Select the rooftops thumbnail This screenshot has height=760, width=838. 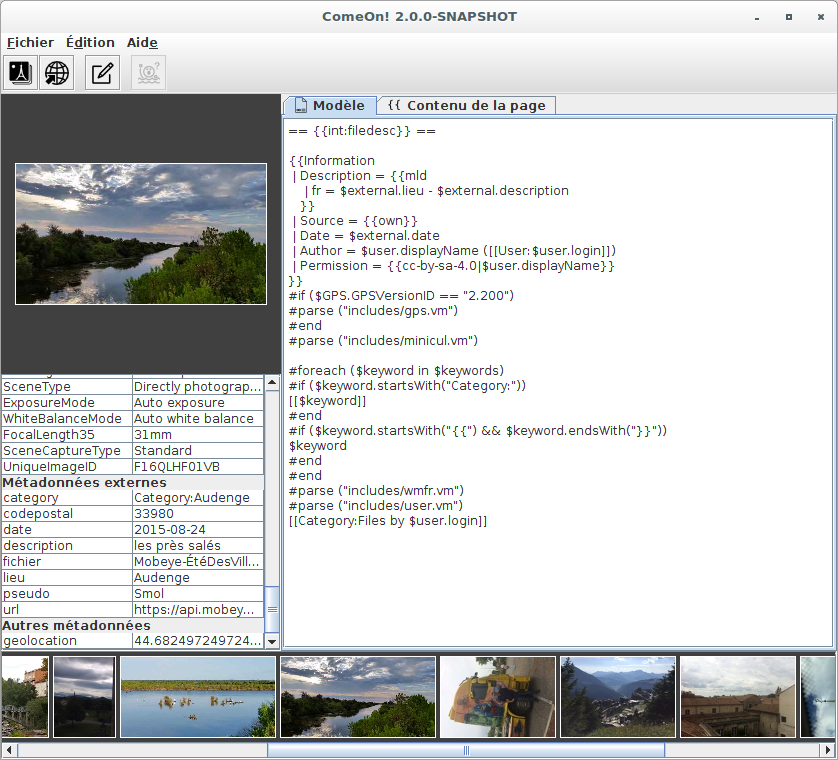click(x=738, y=697)
